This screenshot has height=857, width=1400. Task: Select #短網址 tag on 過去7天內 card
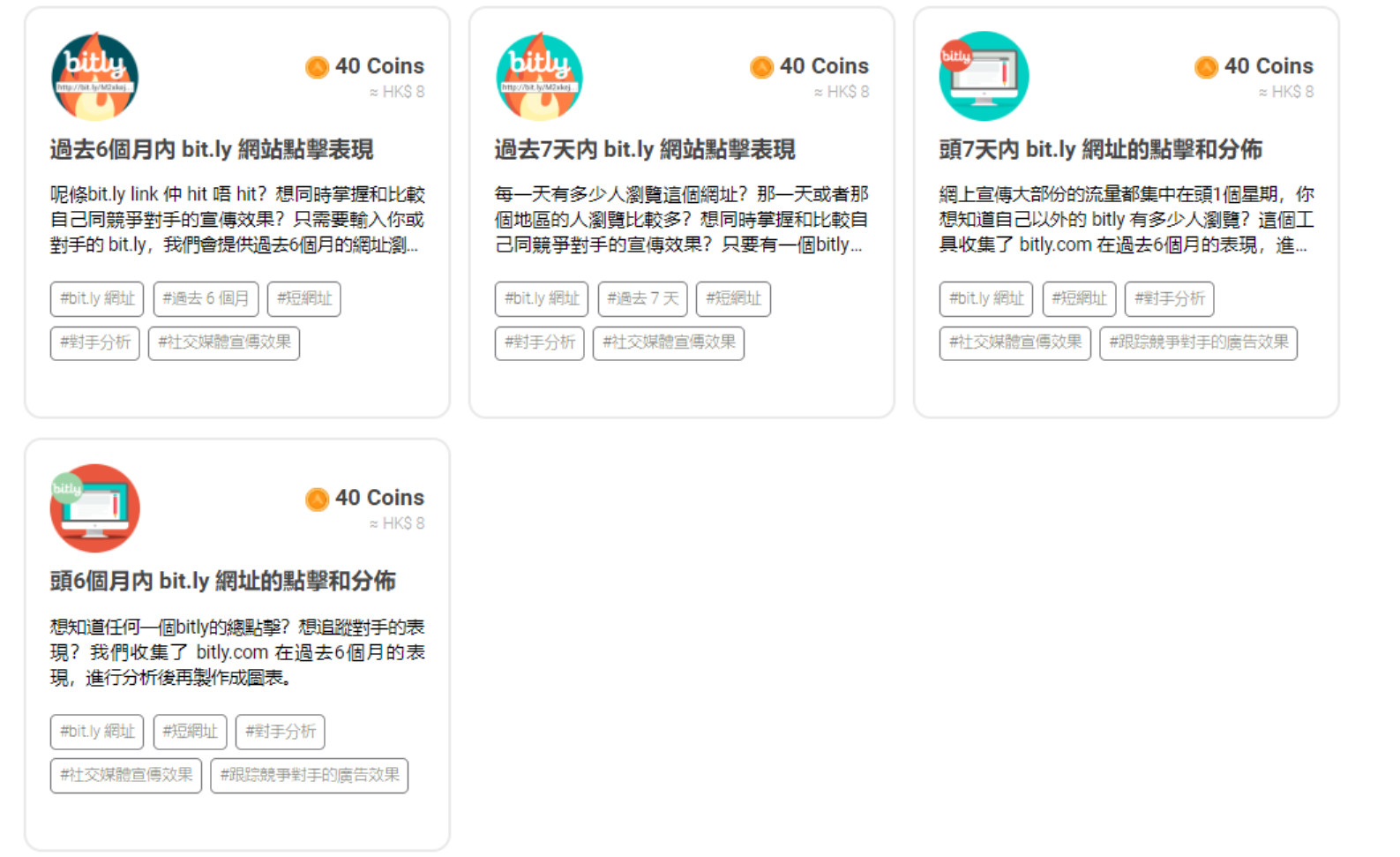pyautogui.click(x=733, y=299)
